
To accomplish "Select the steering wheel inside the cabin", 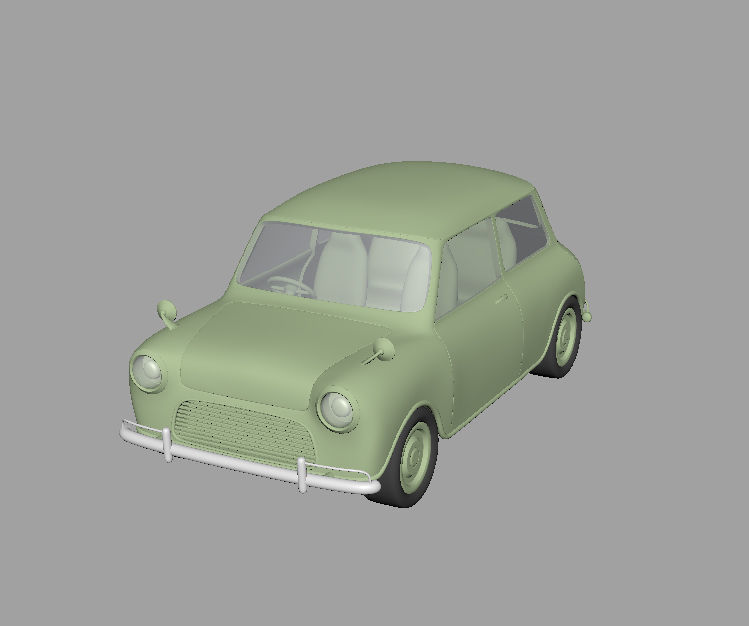I will pos(289,285).
